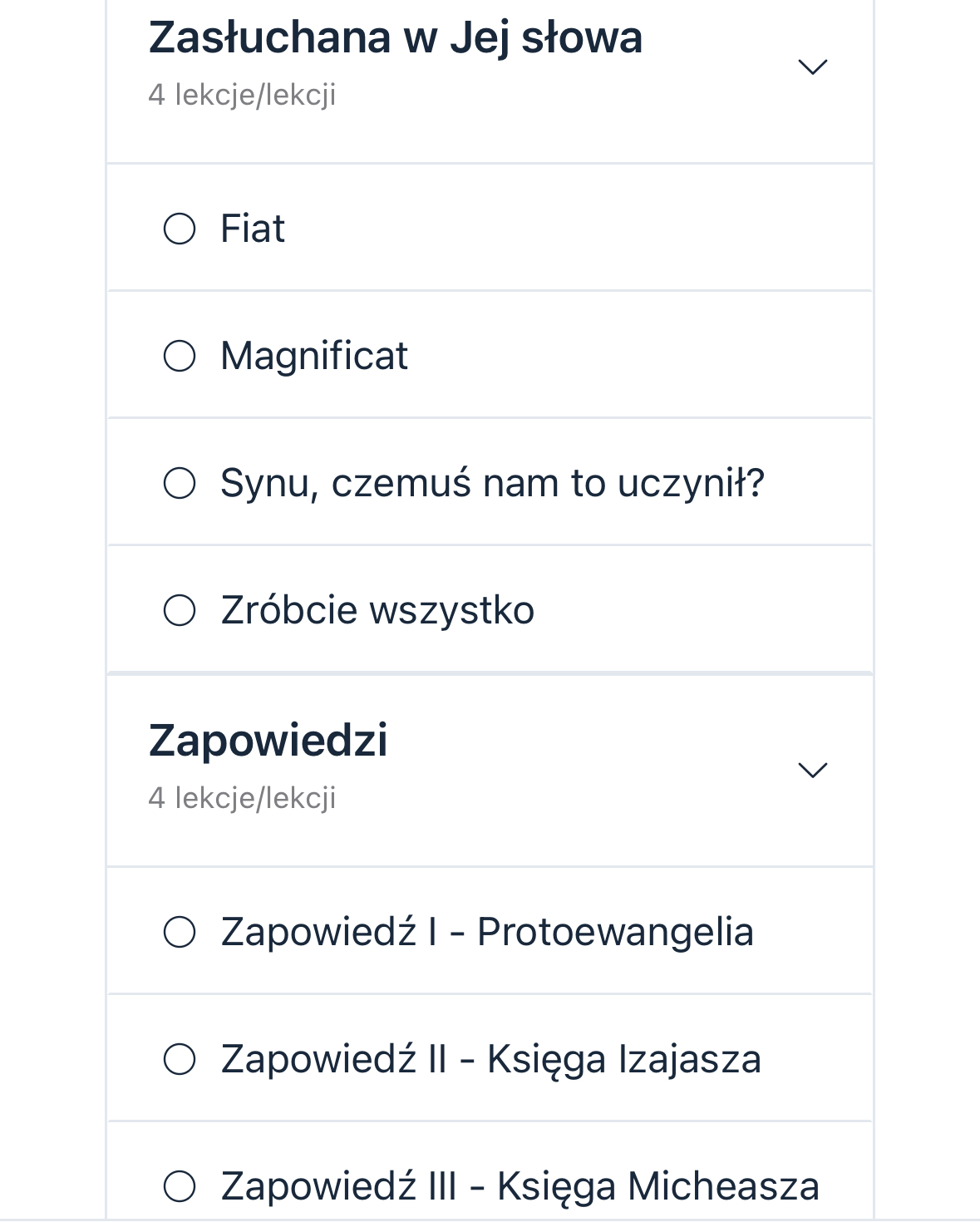Click the Zasłuchana w Jej słowa heading
Image resolution: width=980 pixels, height=1222 pixels.
tap(396, 38)
